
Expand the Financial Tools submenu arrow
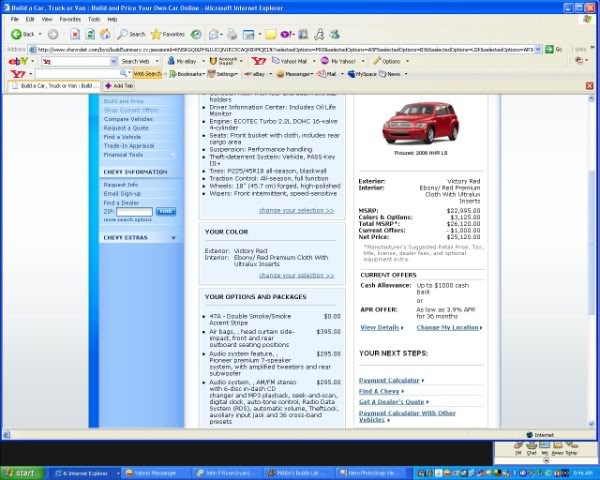[x=173, y=155]
